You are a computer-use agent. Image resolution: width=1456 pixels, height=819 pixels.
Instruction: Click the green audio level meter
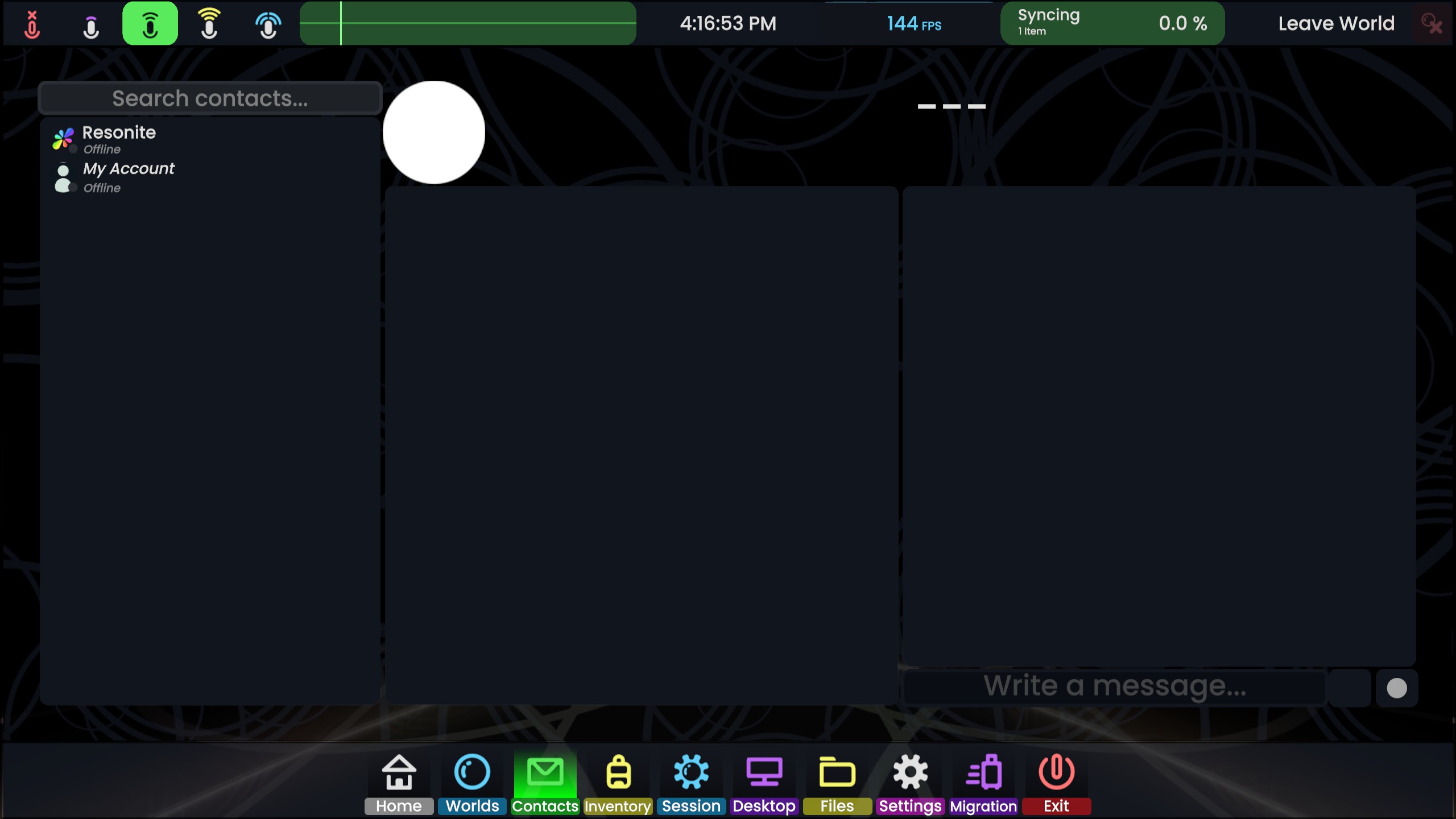(x=468, y=24)
